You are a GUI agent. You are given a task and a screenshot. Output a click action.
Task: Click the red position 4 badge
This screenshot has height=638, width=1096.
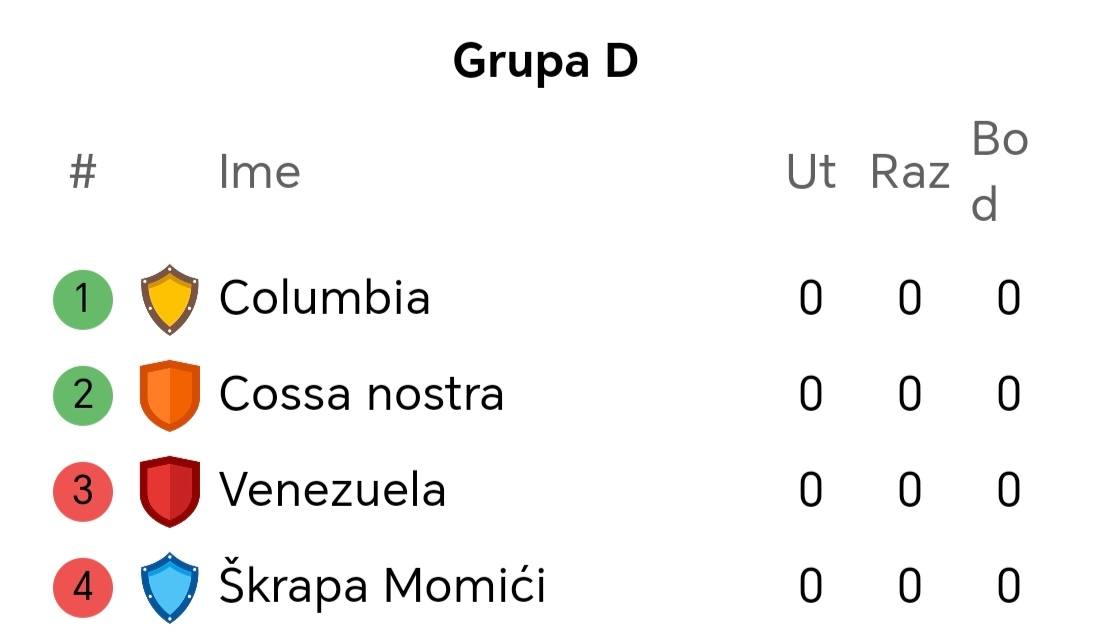pyautogui.click(x=82, y=587)
